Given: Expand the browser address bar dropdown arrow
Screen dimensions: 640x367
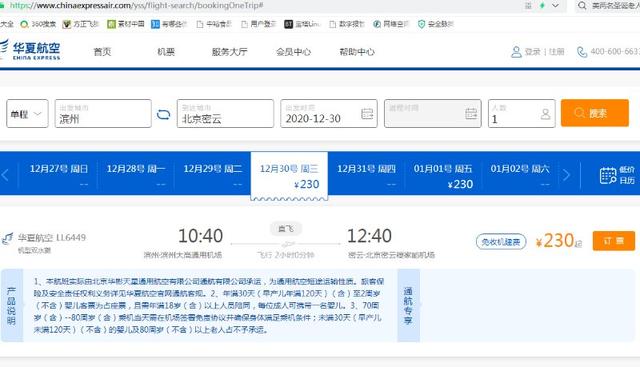Looking at the screenshot, I should pos(555,6).
